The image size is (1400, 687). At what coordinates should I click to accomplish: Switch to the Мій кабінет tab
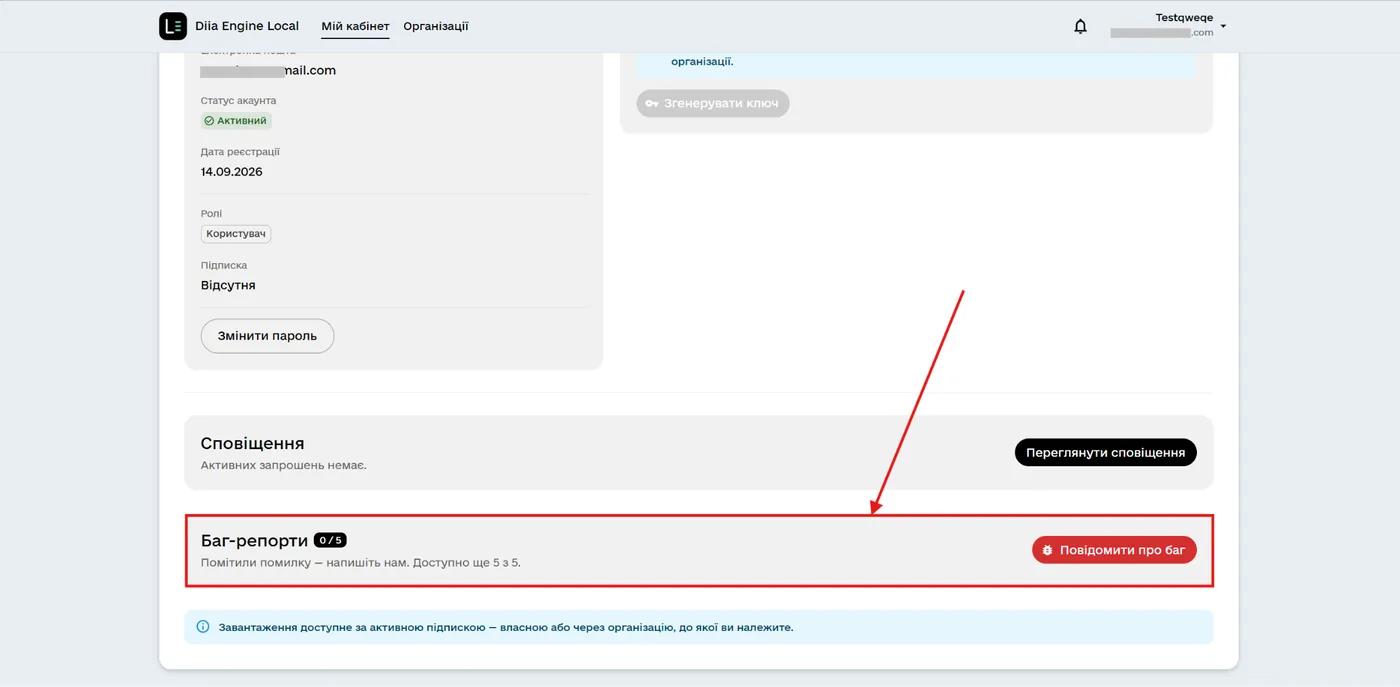pos(355,26)
